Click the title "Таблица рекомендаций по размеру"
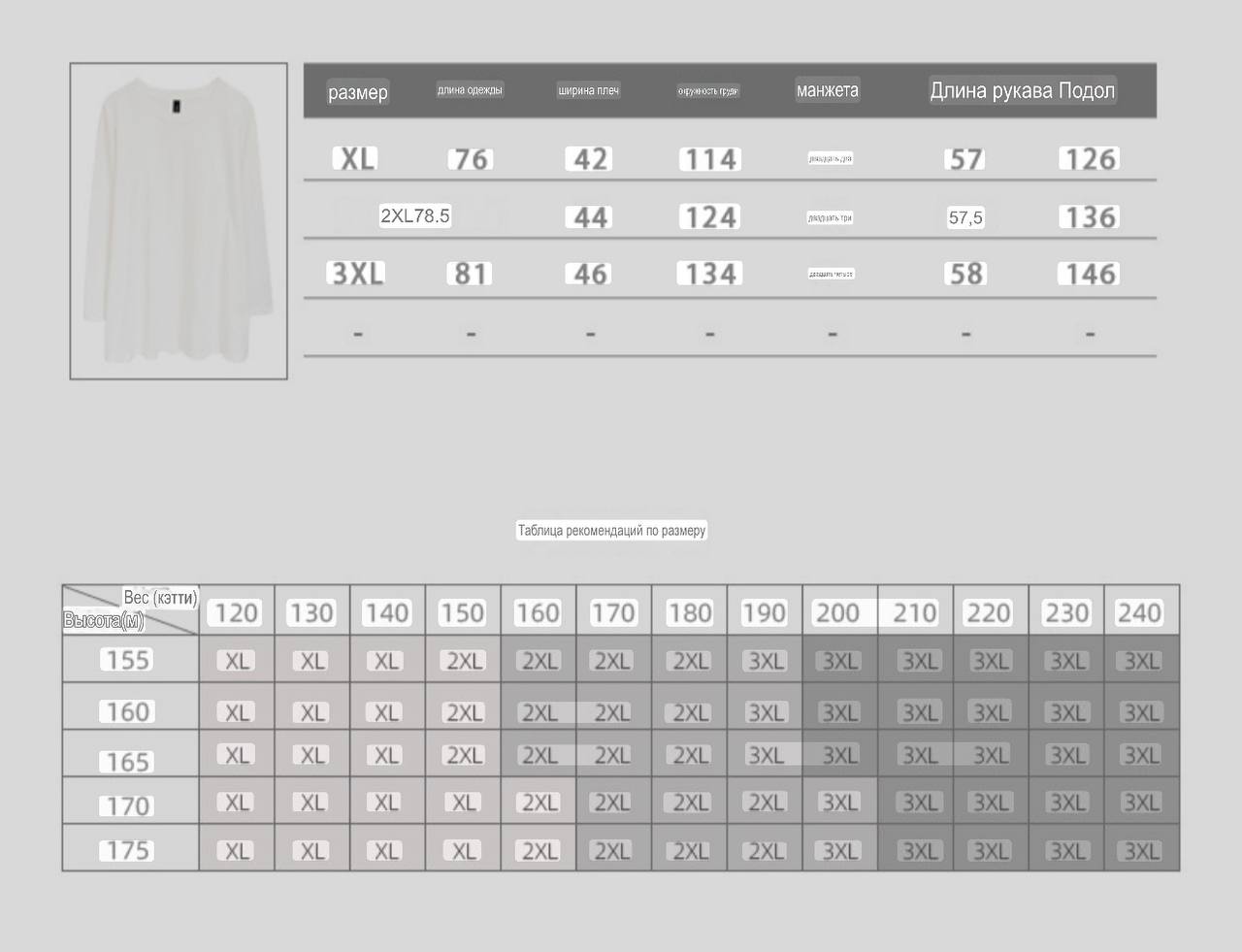 pos(611,530)
